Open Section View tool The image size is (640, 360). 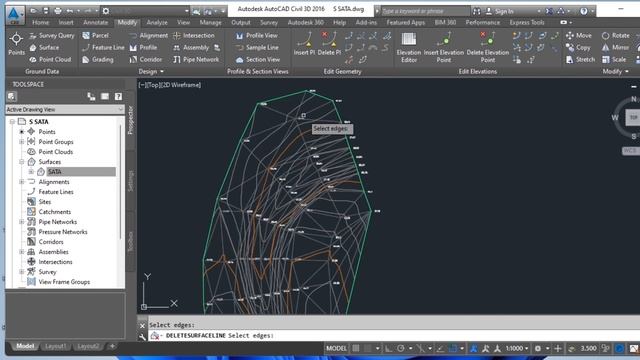258,60
